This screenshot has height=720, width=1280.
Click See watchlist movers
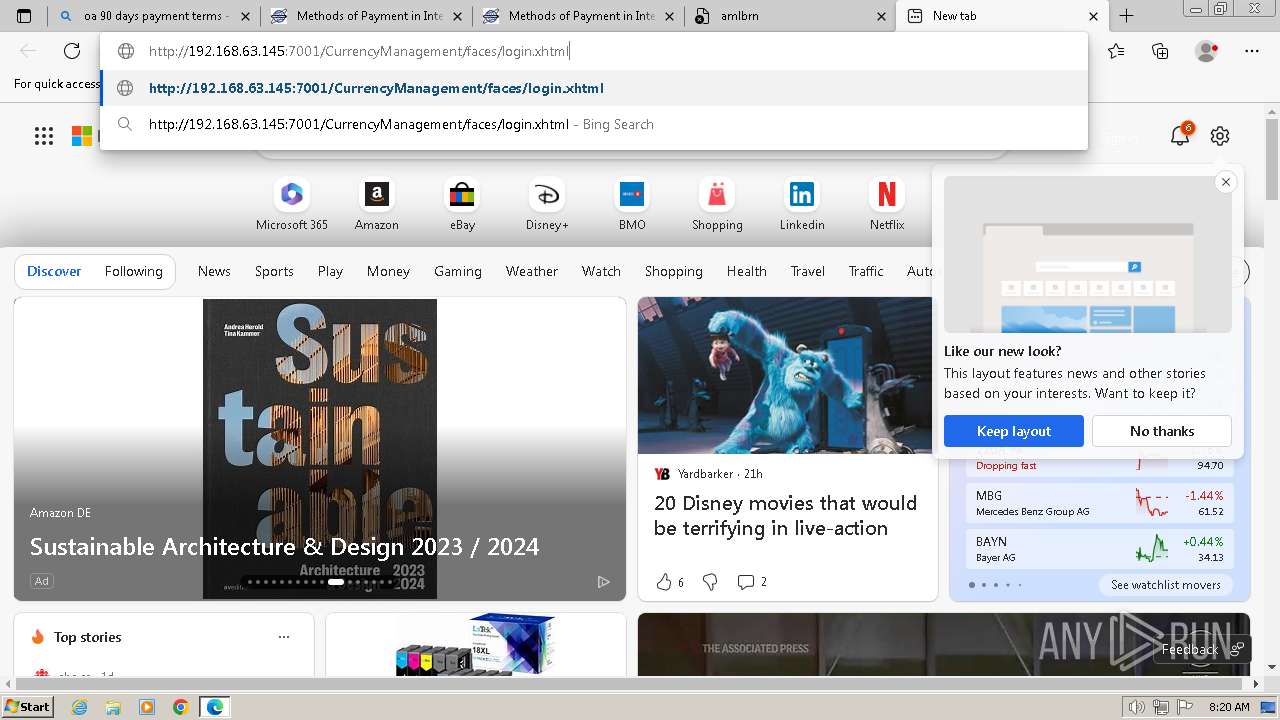[1166, 585]
